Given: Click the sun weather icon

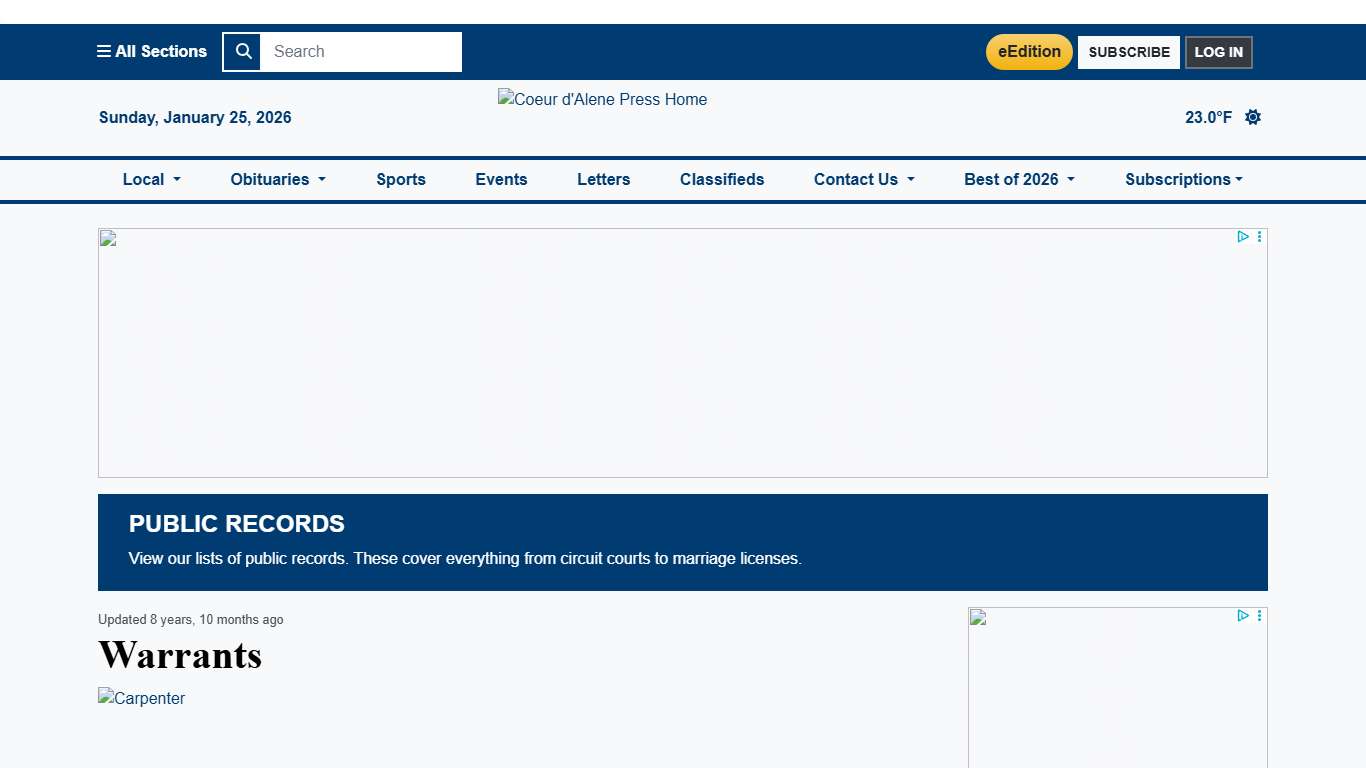Looking at the screenshot, I should point(1252,117).
